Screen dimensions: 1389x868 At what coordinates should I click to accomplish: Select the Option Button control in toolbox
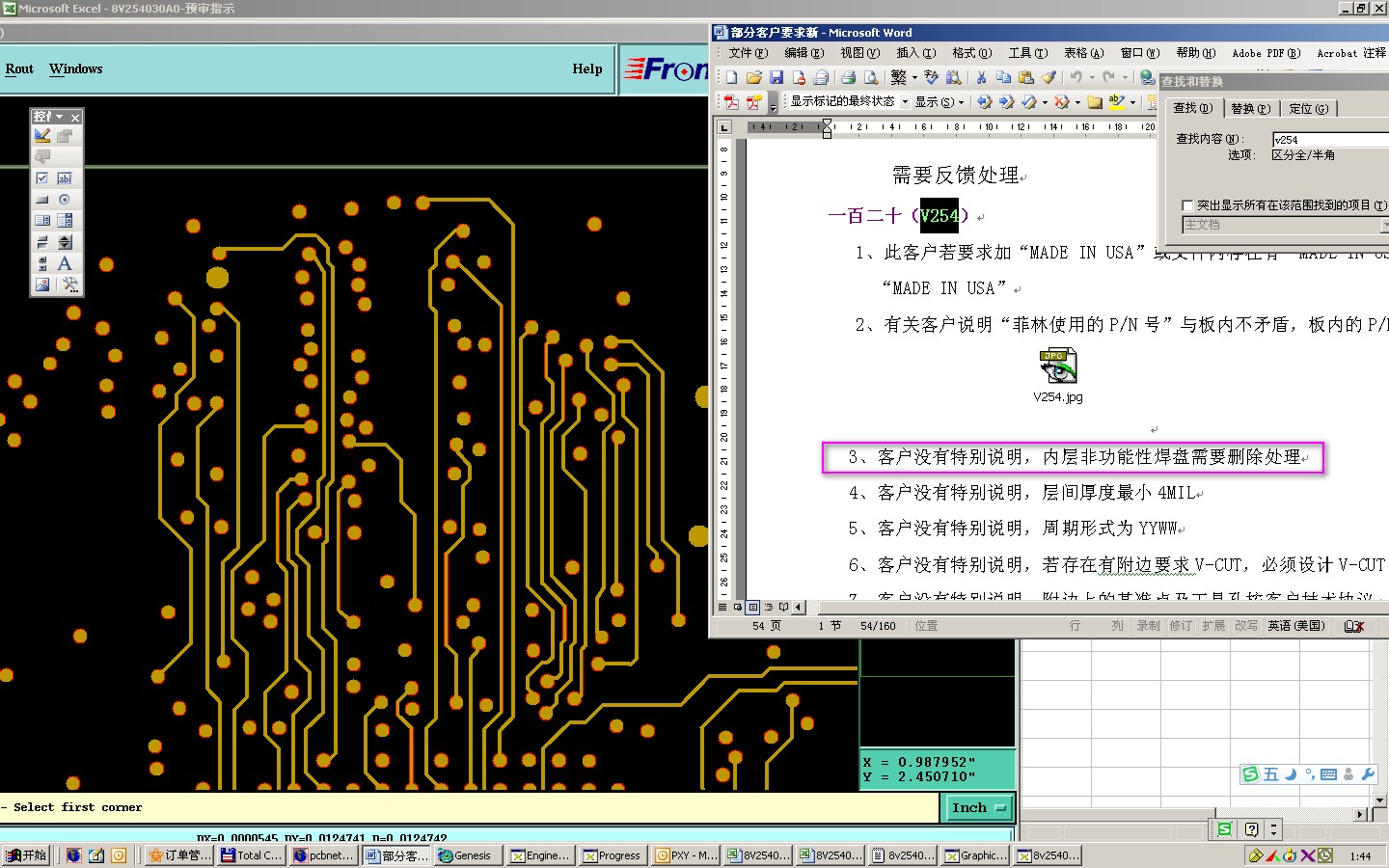65,200
